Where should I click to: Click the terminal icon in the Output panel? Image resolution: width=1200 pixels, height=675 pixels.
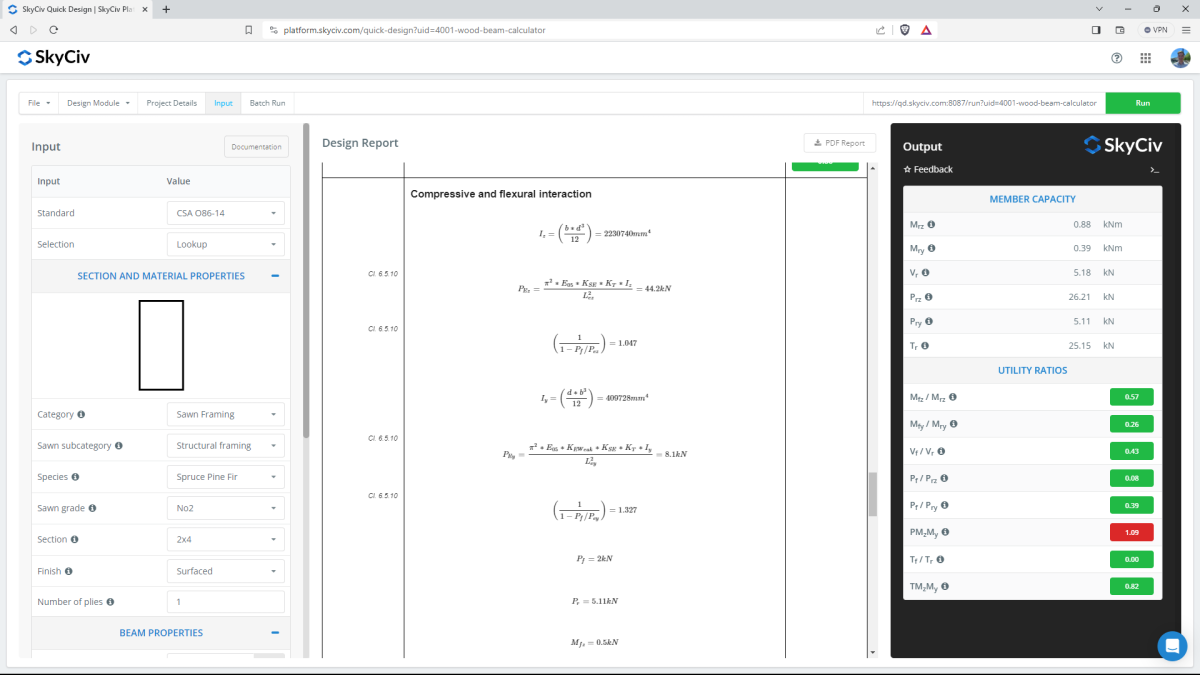[1154, 169]
